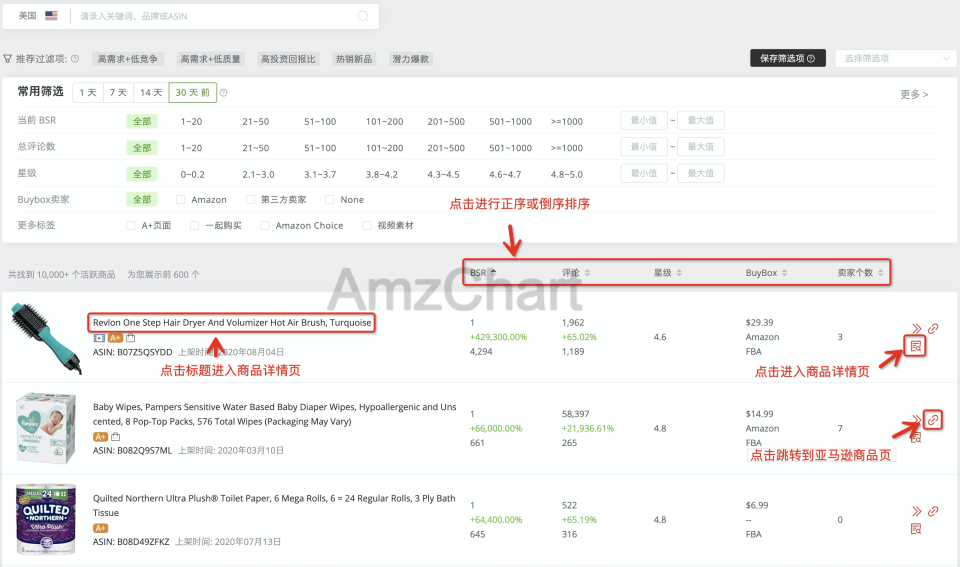Click help icon next to 30 天 前
Image resolution: width=960 pixels, height=567 pixels.
(x=223, y=92)
